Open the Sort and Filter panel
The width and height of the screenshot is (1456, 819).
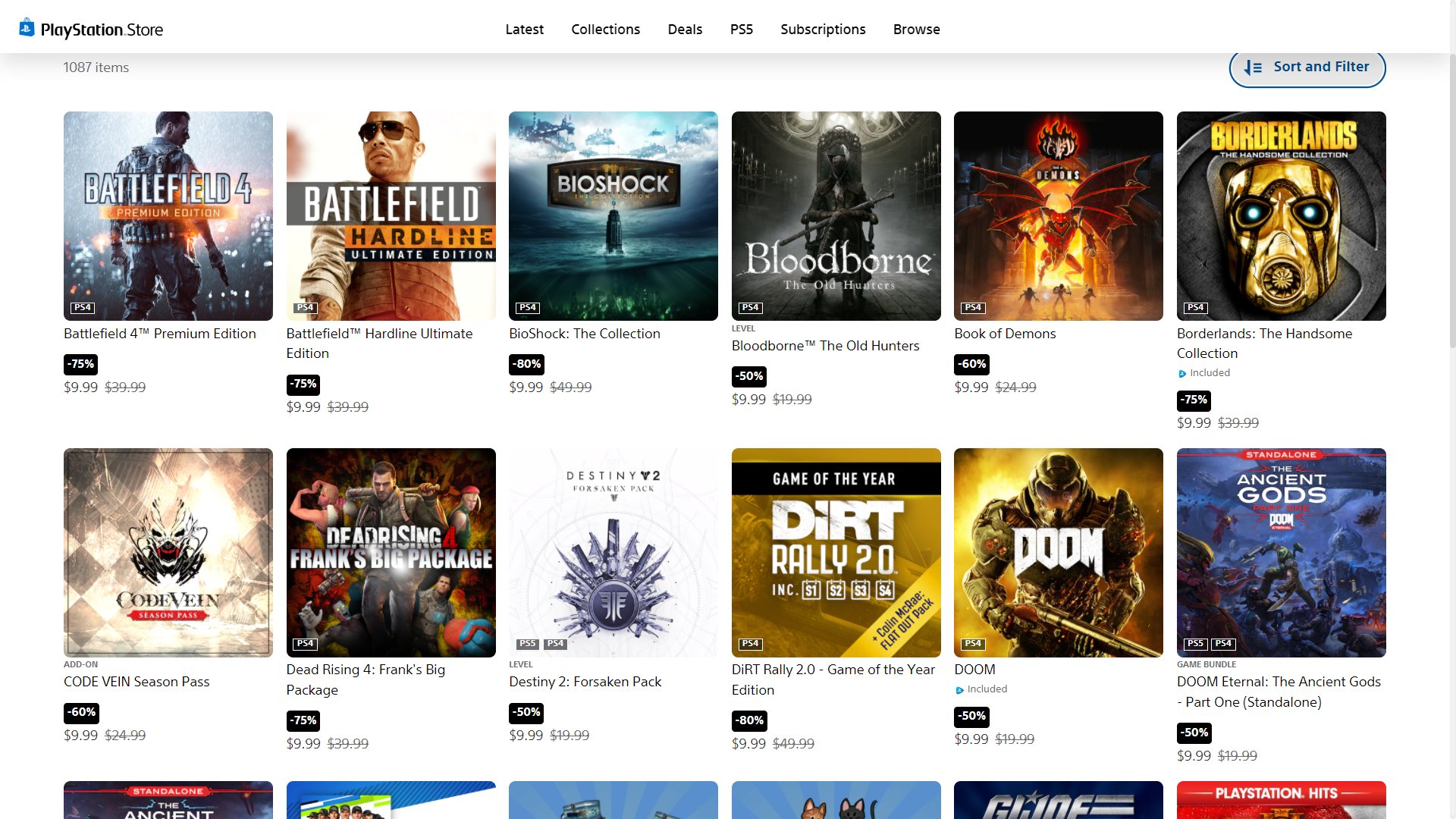(1307, 67)
